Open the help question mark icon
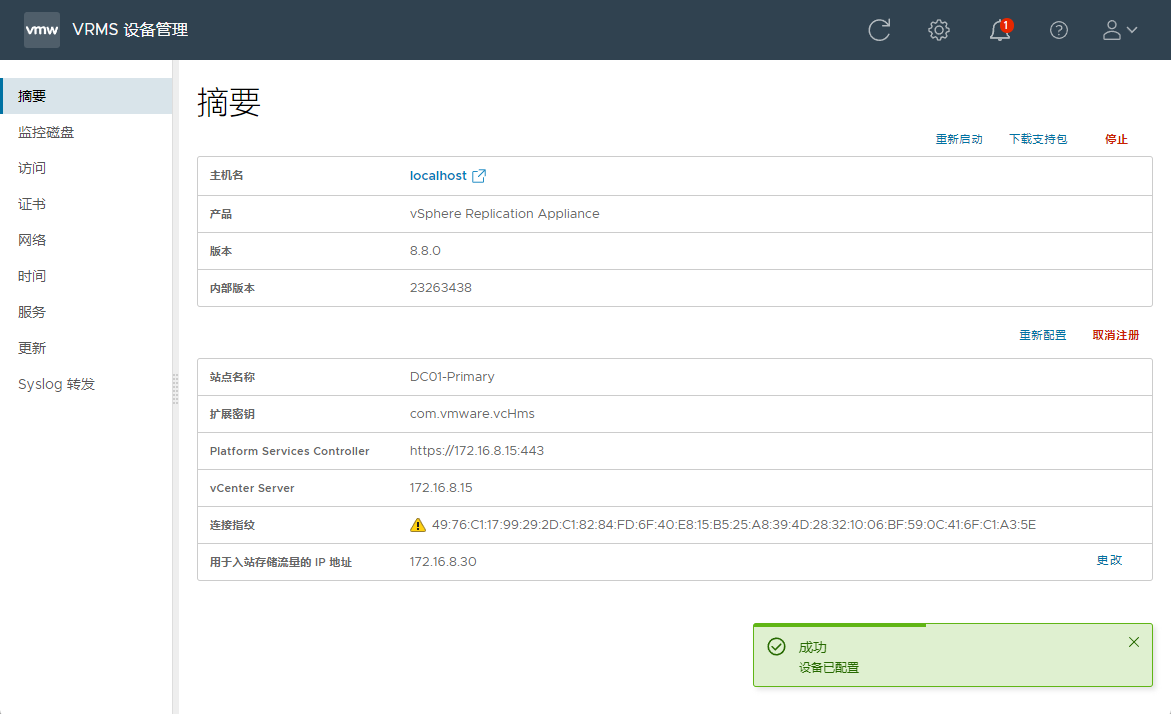 tap(1058, 30)
